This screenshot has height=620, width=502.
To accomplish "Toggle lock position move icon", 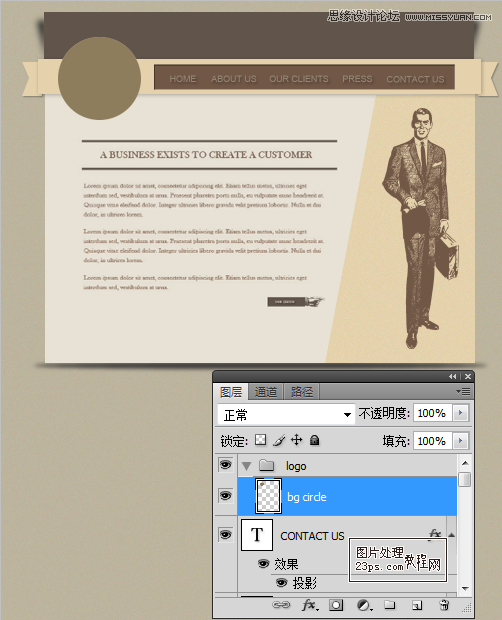I will (296, 440).
